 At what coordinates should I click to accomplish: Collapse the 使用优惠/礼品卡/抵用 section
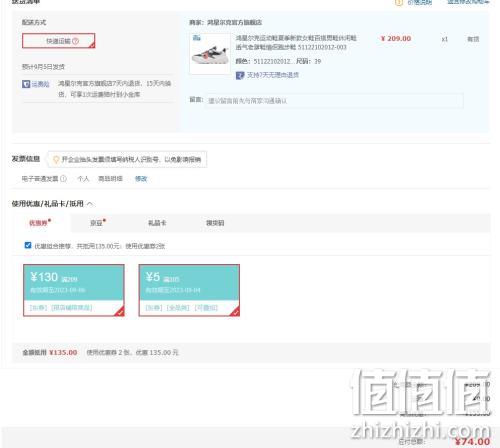pos(90,204)
